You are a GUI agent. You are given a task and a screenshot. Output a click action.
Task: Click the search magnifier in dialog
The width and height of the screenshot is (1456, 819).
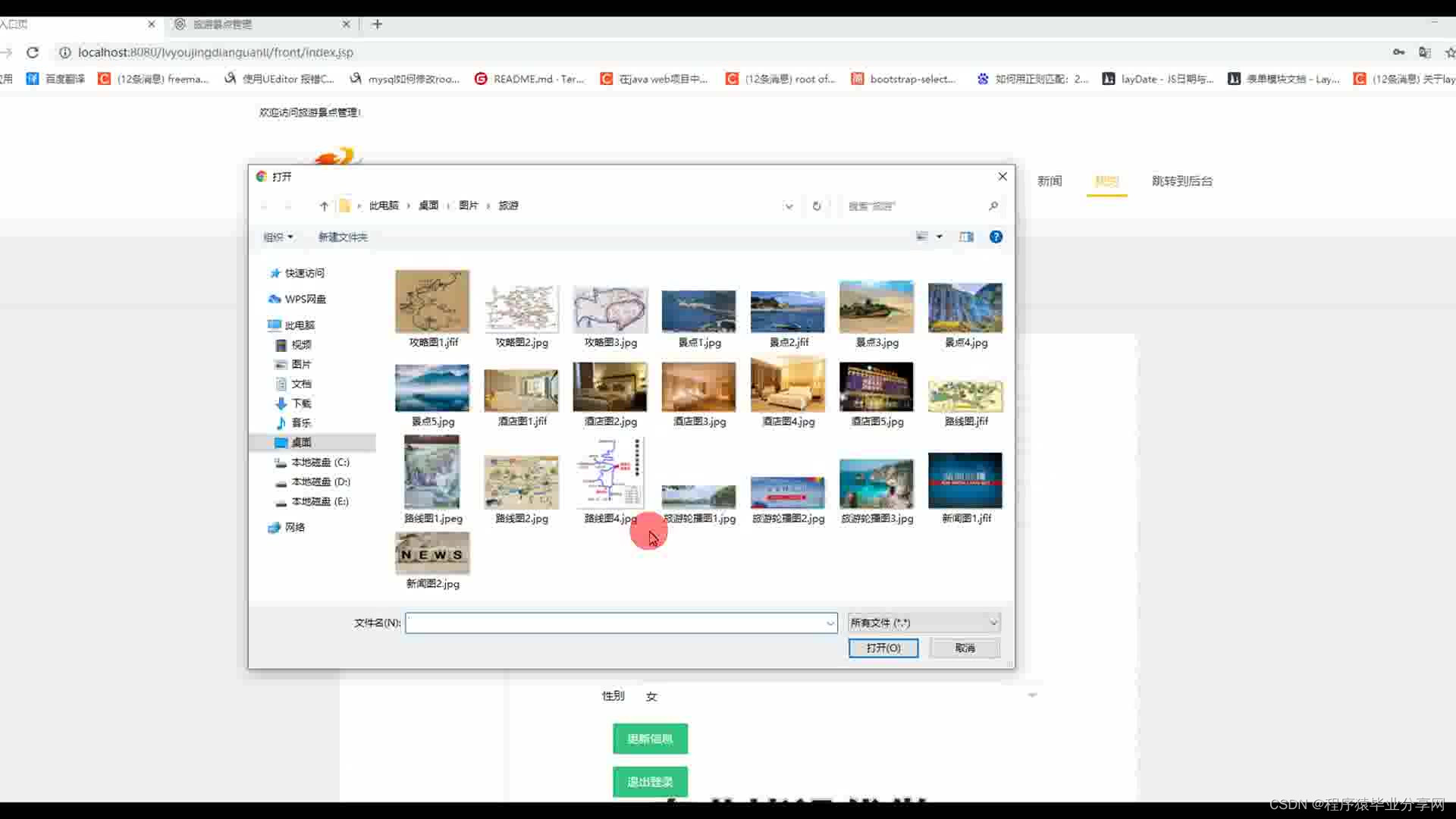pyautogui.click(x=993, y=206)
